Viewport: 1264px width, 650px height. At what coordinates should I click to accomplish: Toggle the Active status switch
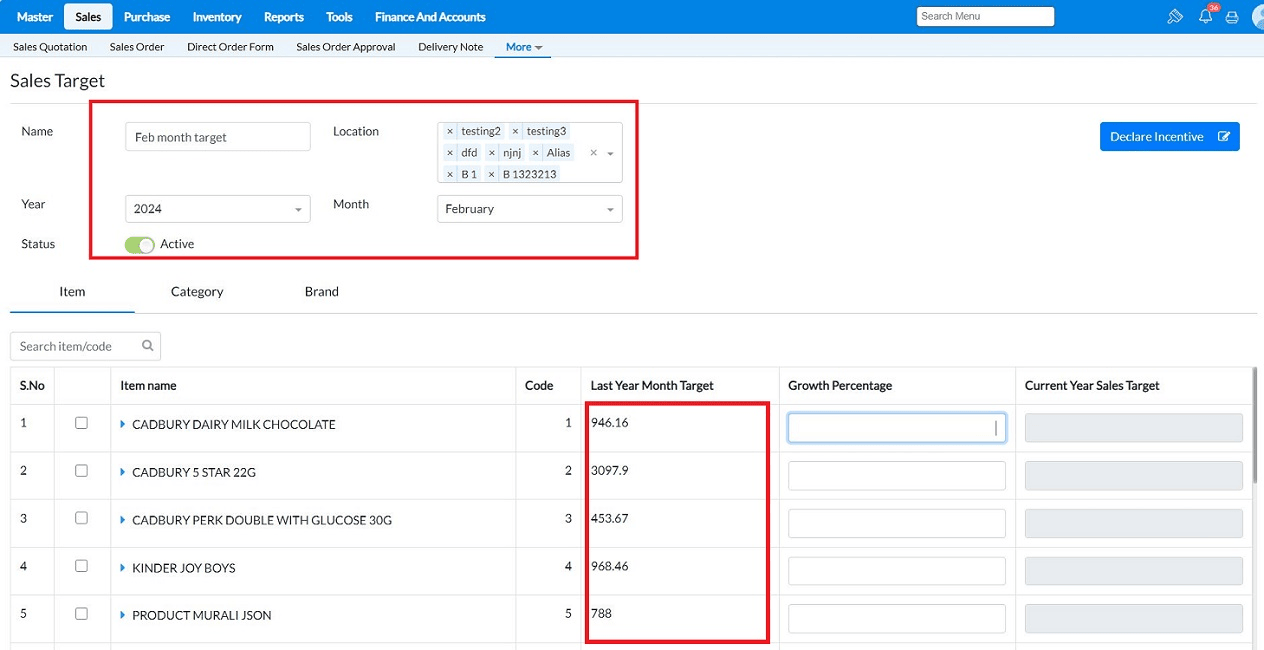(140, 245)
